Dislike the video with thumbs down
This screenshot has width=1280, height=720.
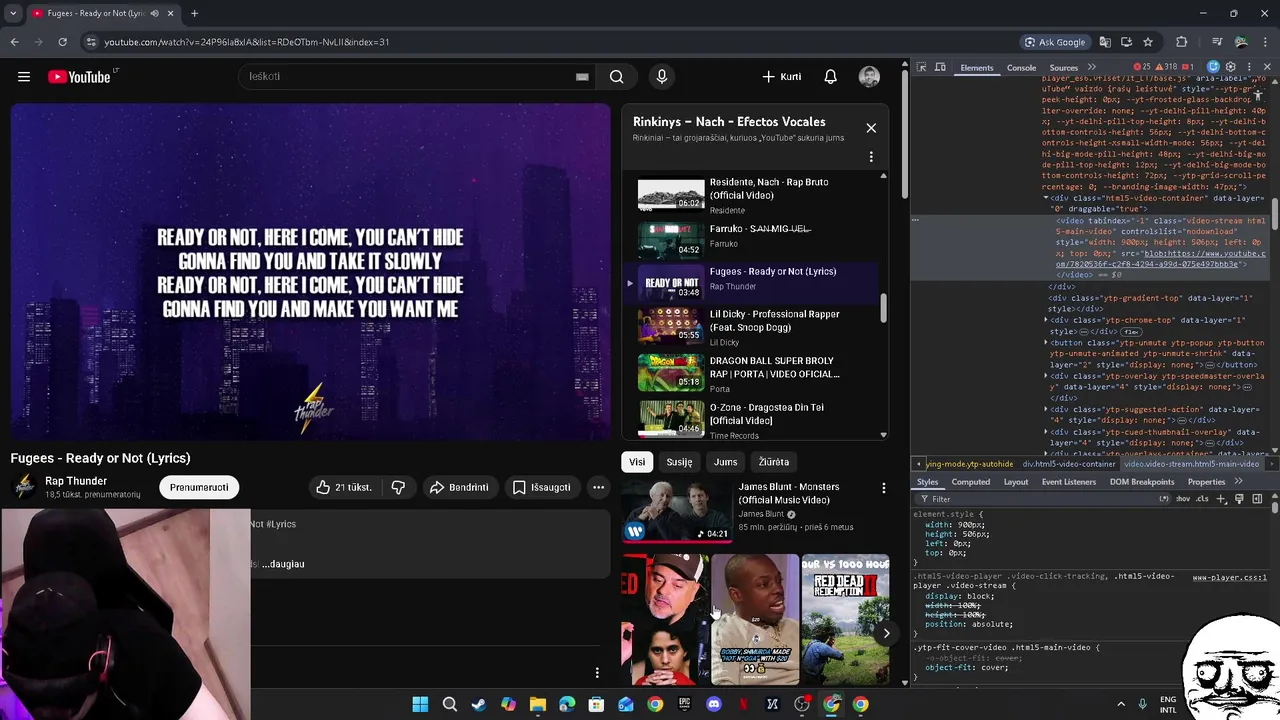click(x=398, y=487)
